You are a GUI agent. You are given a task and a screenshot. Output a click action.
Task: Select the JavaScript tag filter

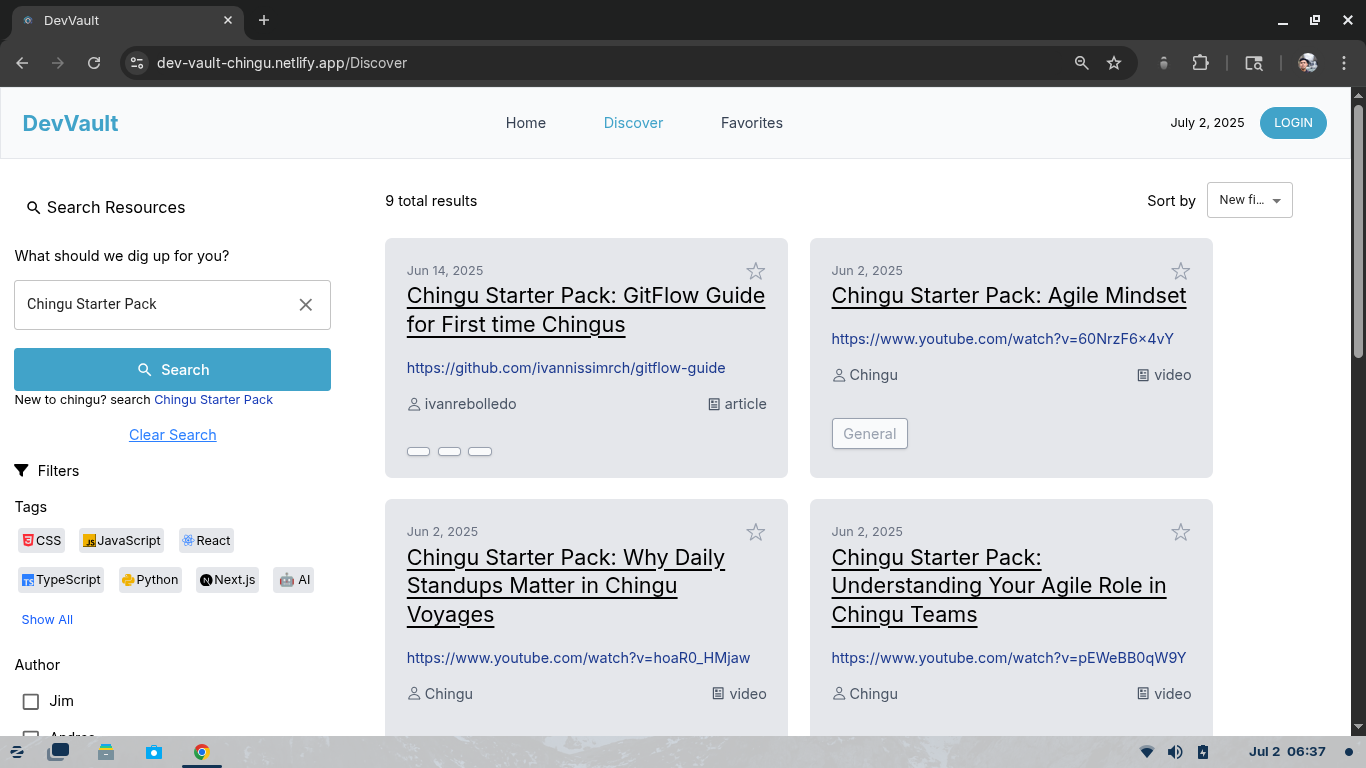pyautogui.click(x=122, y=541)
